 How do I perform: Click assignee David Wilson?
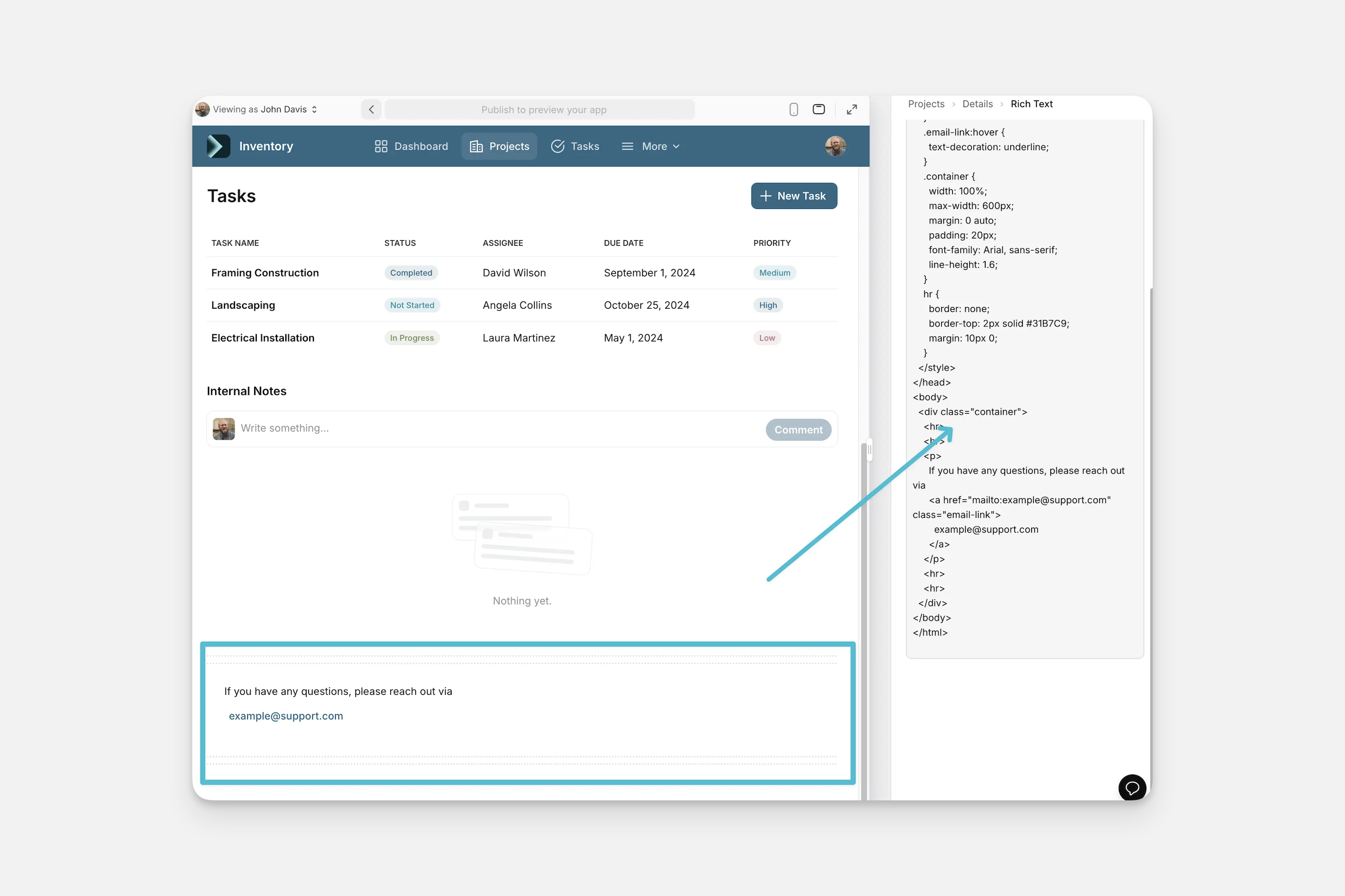tap(514, 272)
